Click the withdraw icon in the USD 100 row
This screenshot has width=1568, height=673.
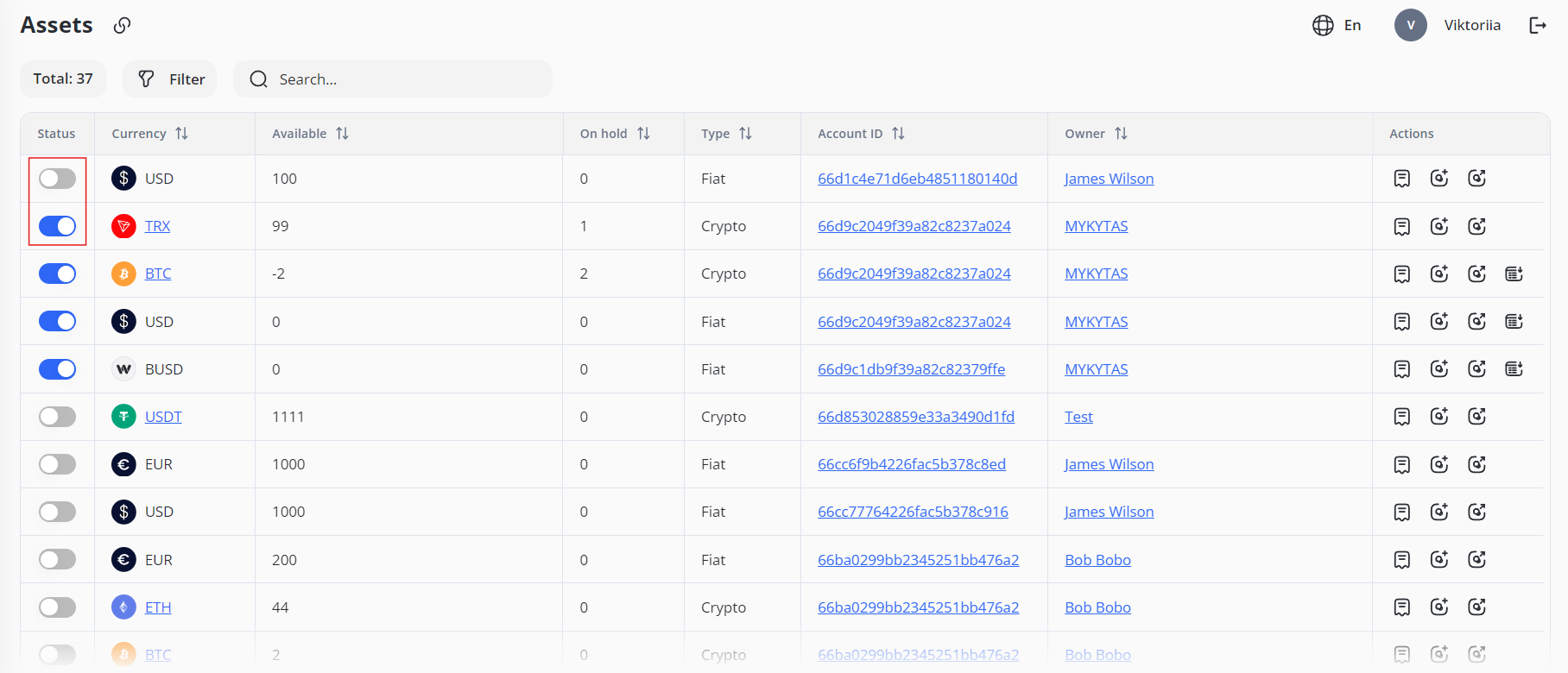coord(1477,179)
